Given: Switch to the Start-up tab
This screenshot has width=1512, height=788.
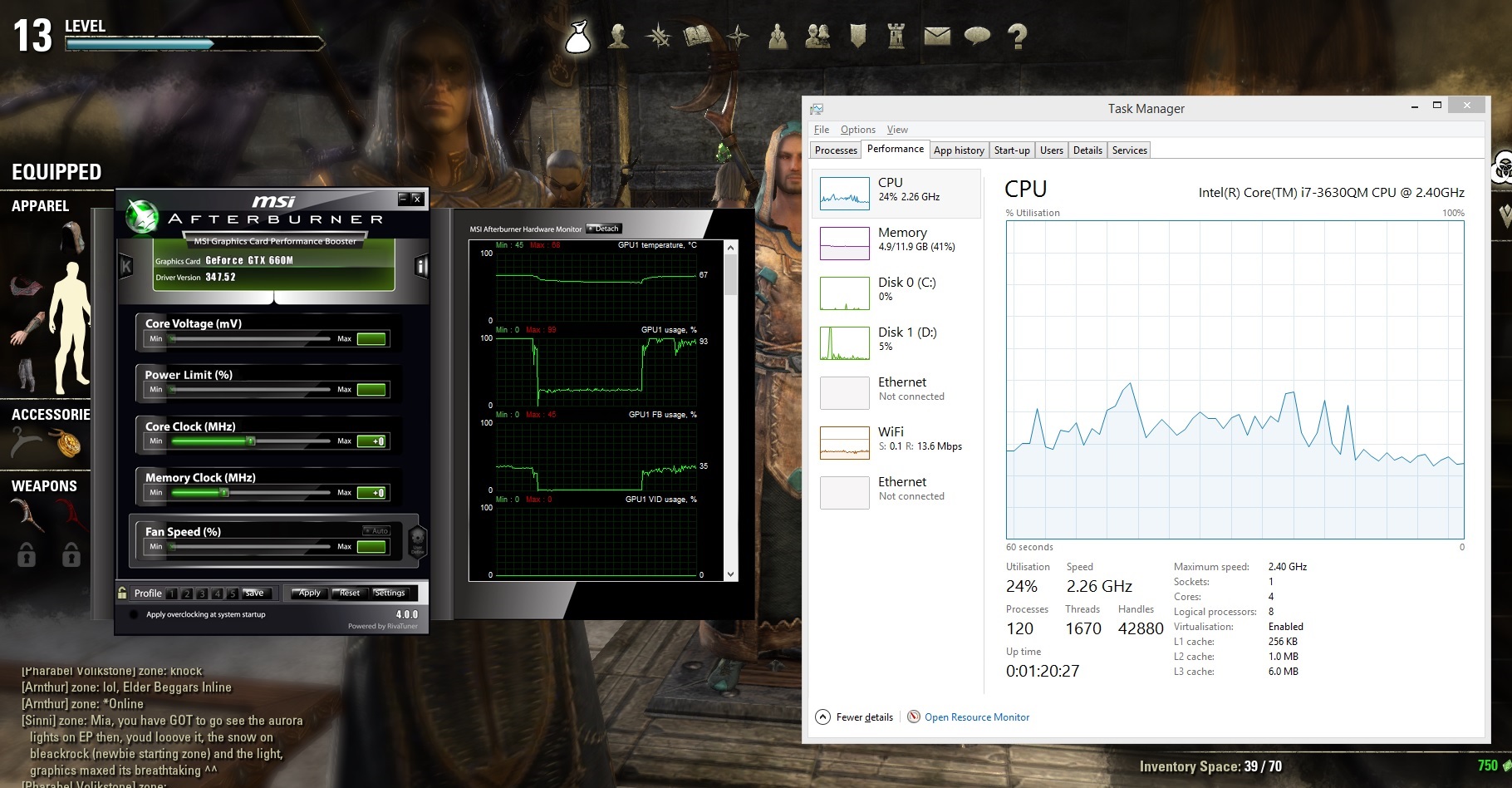Looking at the screenshot, I should tap(1012, 150).
